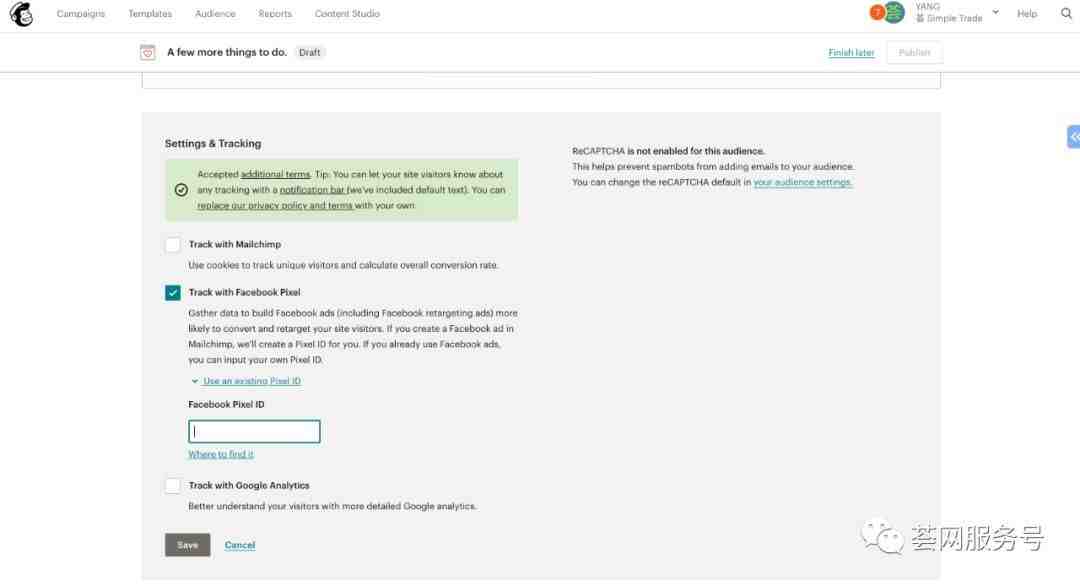Open the Audience menu

point(215,14)
